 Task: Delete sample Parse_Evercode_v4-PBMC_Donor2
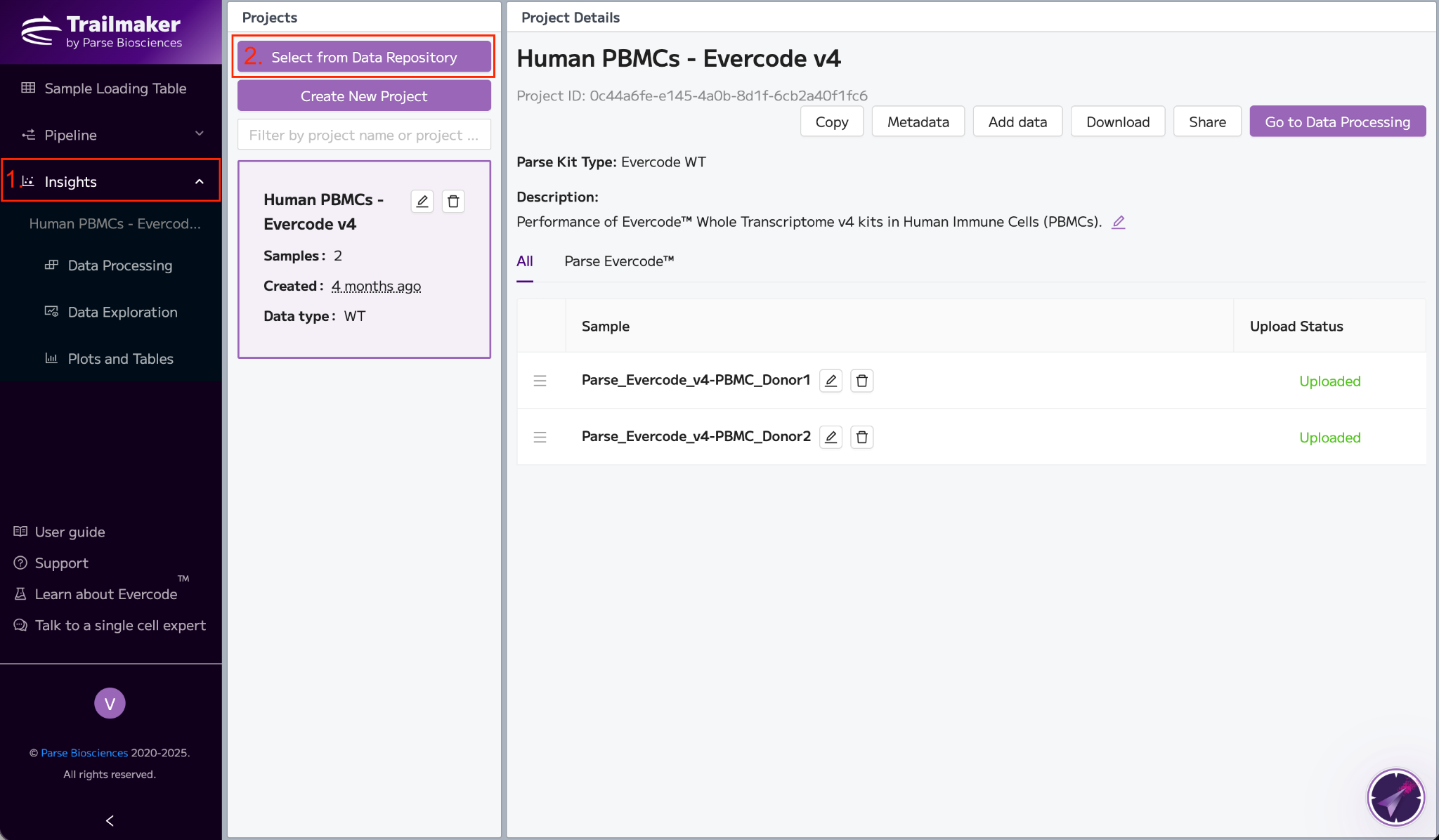click(862, 437)
